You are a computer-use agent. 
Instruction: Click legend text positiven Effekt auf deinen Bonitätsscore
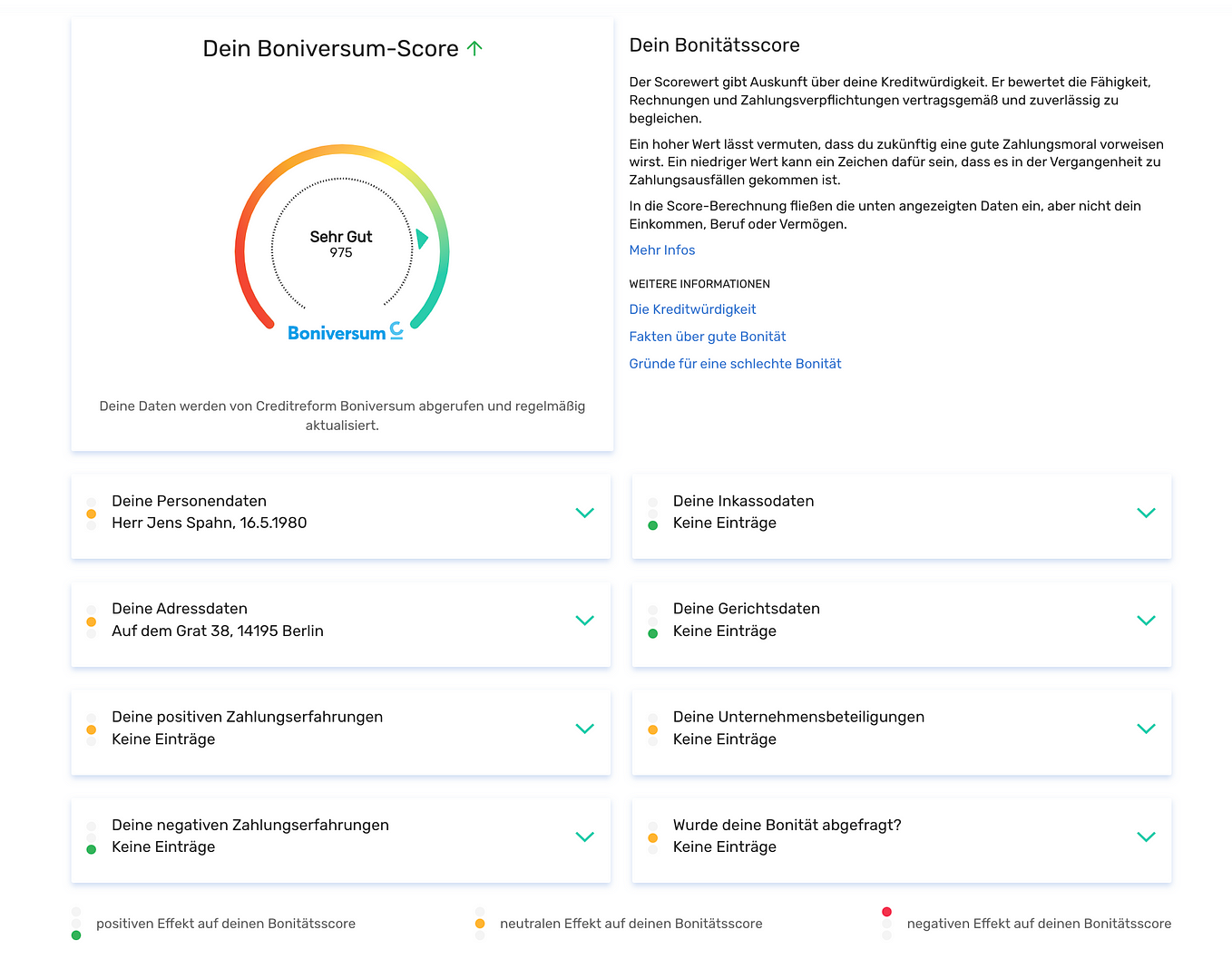point(226,924)
